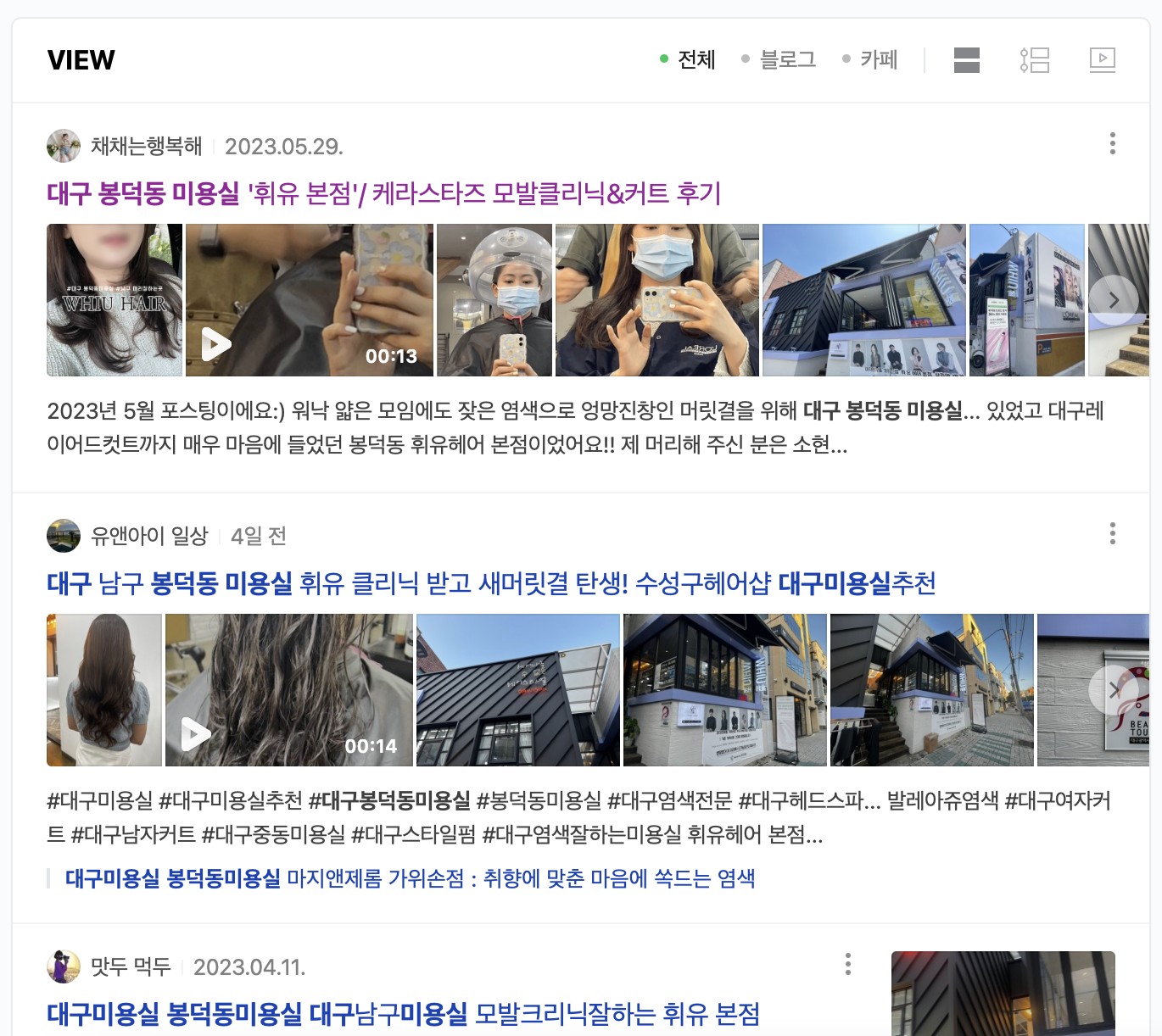The height and width of the screenshot is (1036, 1162).
Task: Select the 카페 filter option
Action: (x=869, y=59)
